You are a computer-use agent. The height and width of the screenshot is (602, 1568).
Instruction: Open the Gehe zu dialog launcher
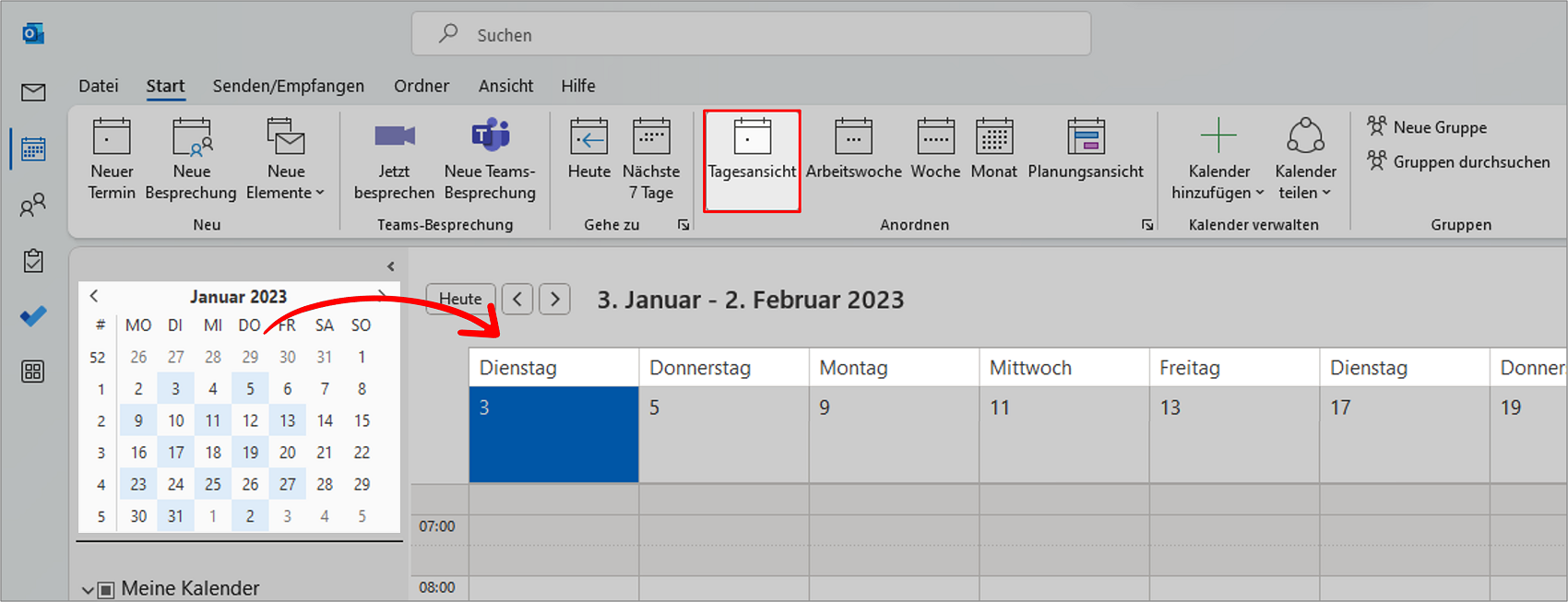683,225
